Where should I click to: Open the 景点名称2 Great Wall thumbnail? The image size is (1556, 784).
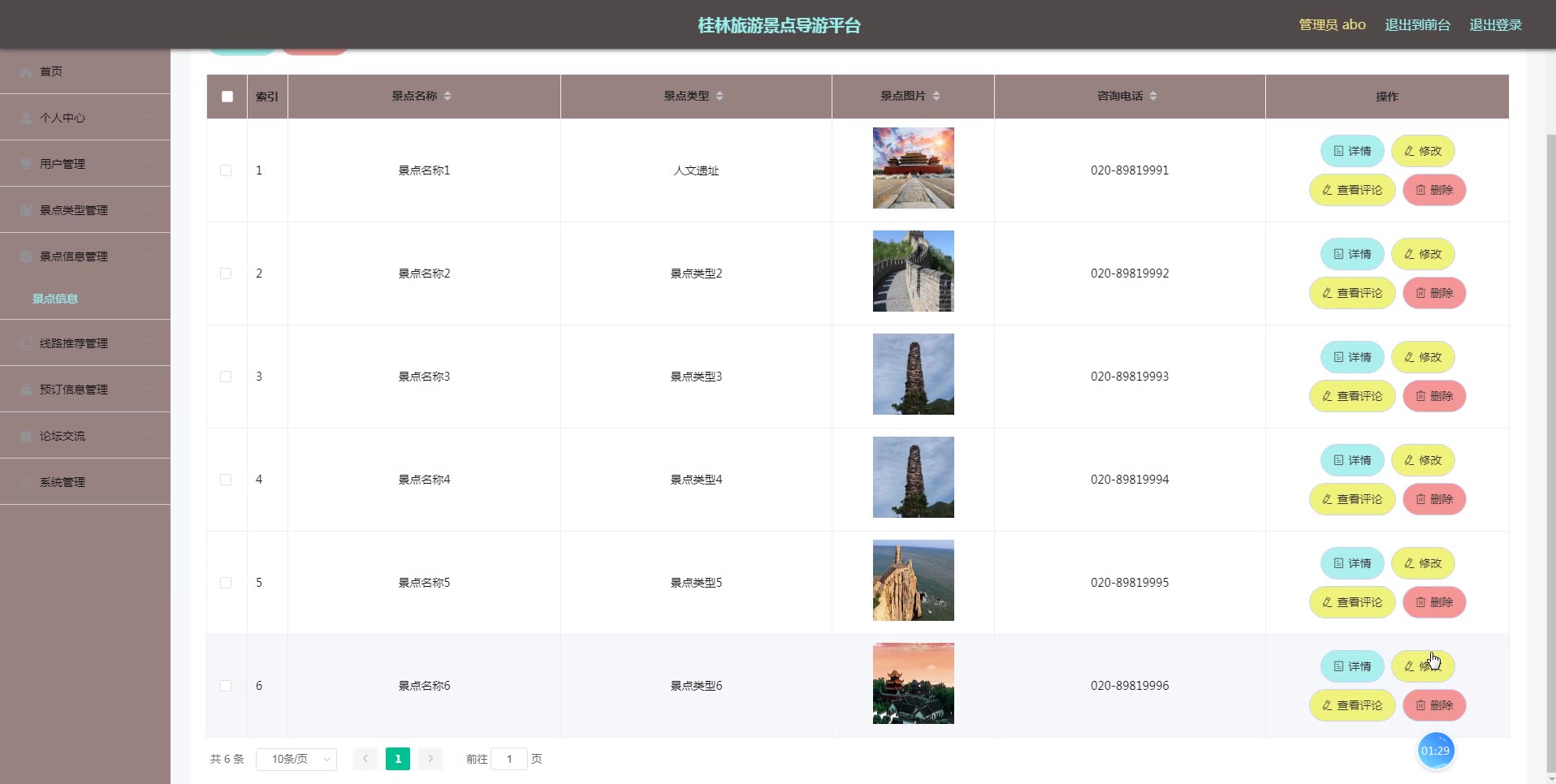pos(914,271)
